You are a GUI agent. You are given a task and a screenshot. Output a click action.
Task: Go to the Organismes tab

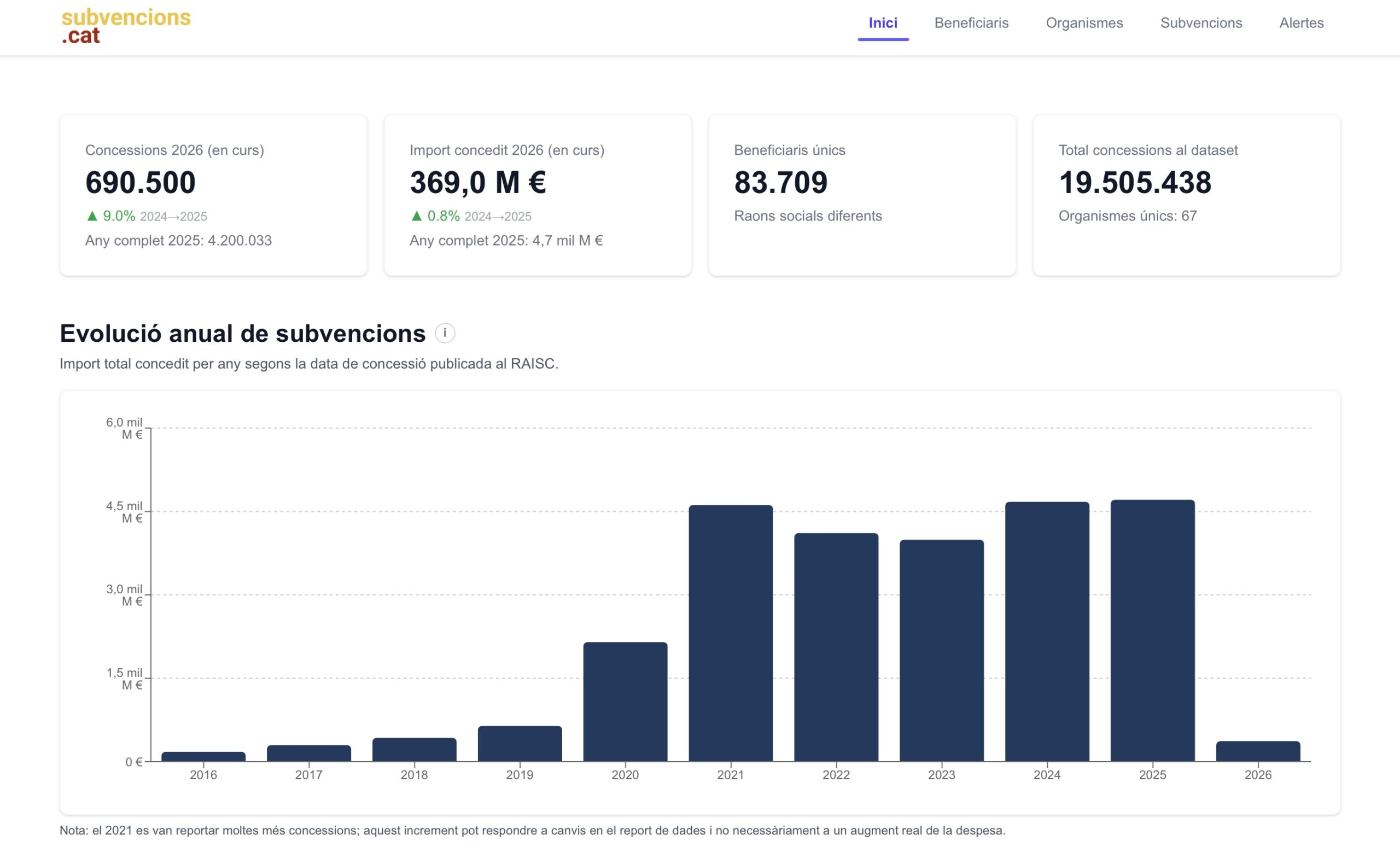click(x=1084, y=23)
